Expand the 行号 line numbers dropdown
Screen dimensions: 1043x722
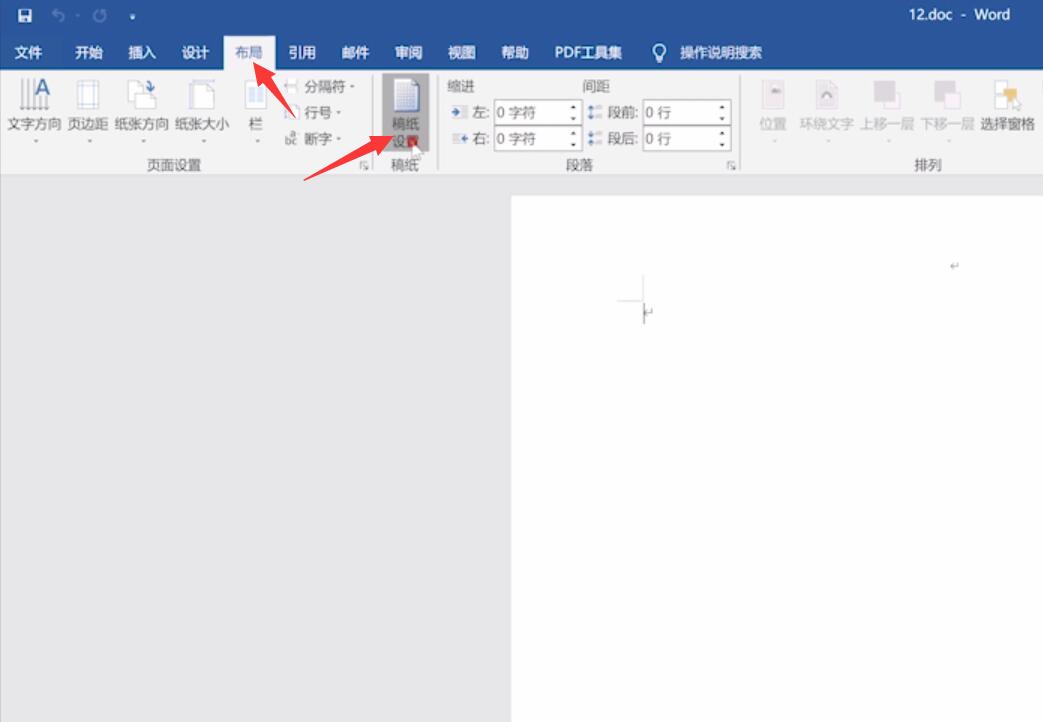(313, 112)
